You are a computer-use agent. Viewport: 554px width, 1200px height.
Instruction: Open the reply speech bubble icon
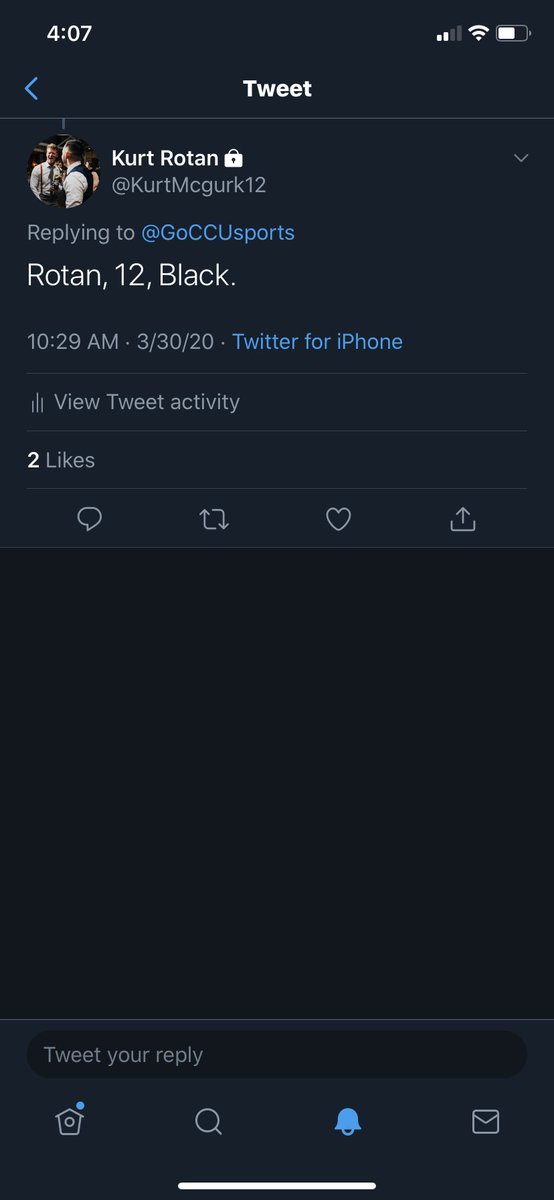pos(90,518)
